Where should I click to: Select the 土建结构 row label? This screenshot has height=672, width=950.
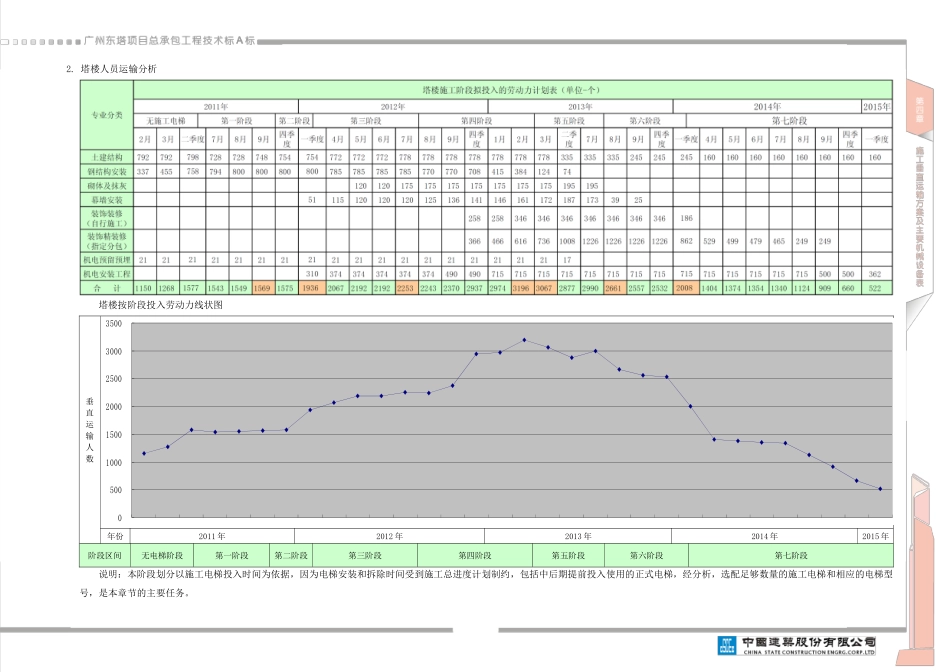(x=107, y=158)
